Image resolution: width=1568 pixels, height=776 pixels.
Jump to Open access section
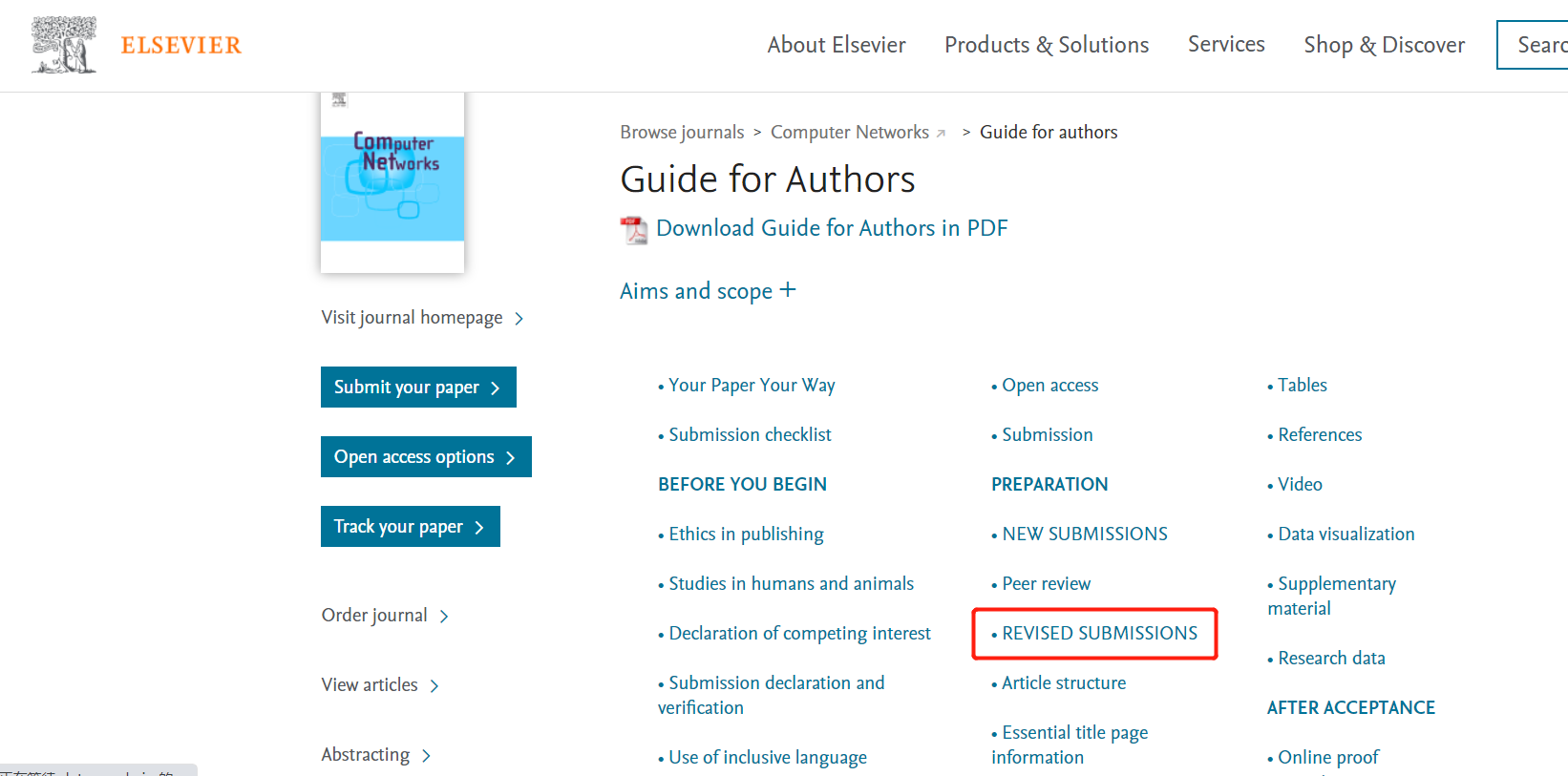[x=1050, y=386]
